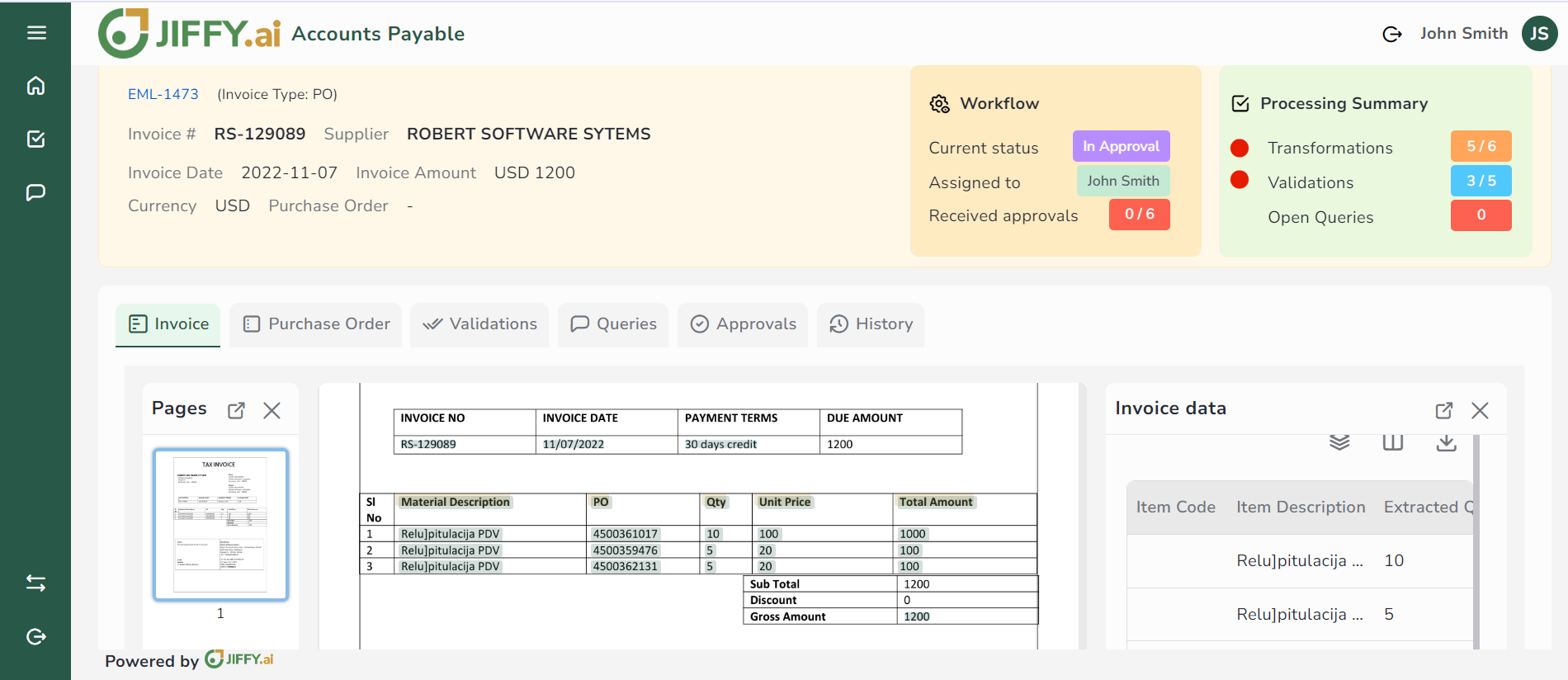Select the Approvals tab

coord(743,324)
